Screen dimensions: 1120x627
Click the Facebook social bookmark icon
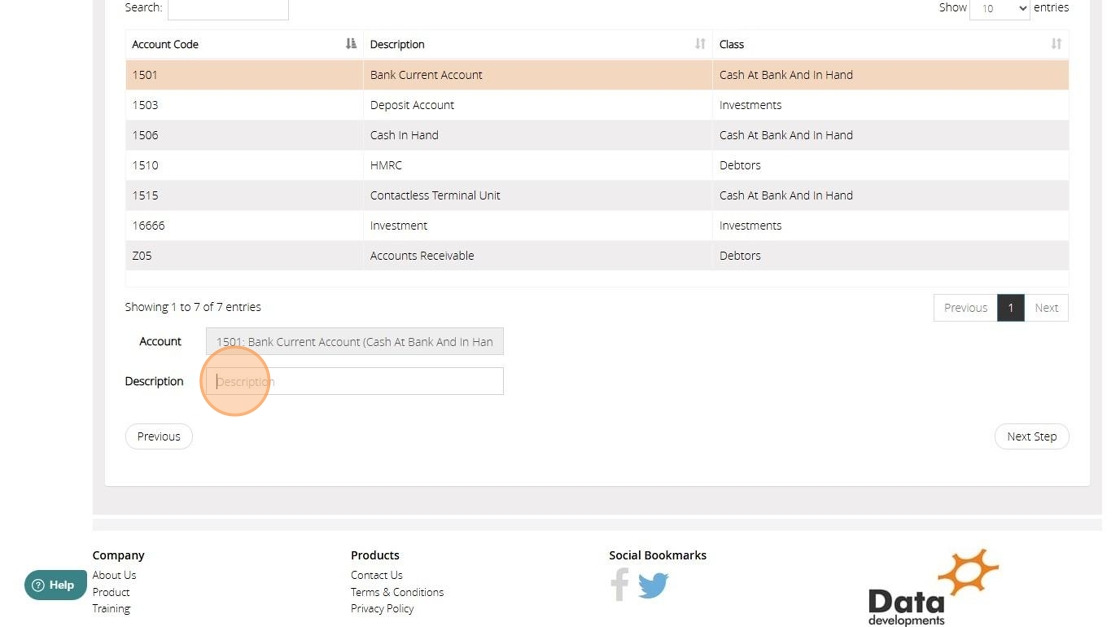(x=620, y=584)
